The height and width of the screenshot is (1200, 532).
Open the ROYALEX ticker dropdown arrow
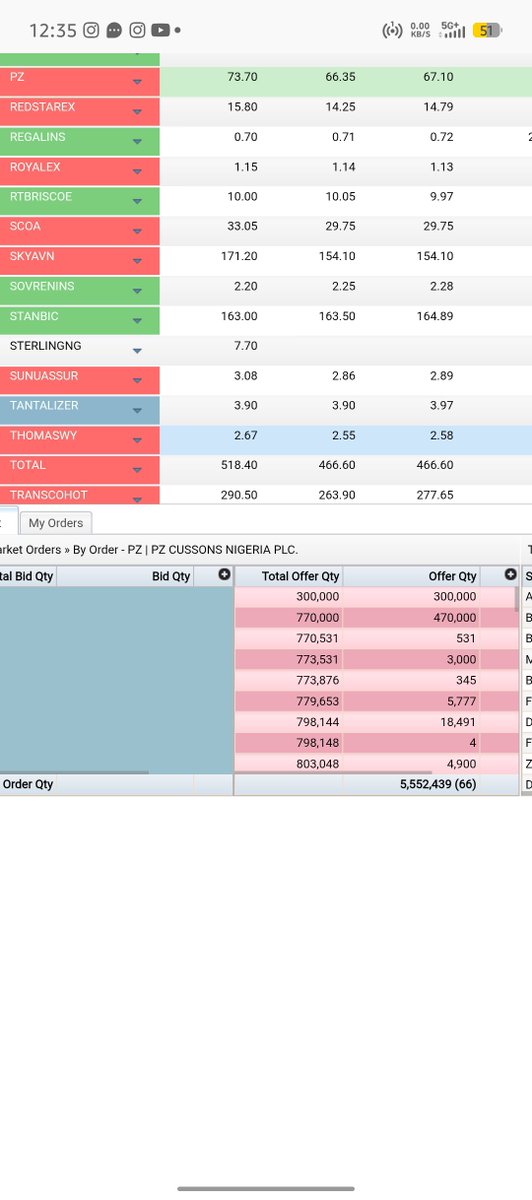pos(137,173)
